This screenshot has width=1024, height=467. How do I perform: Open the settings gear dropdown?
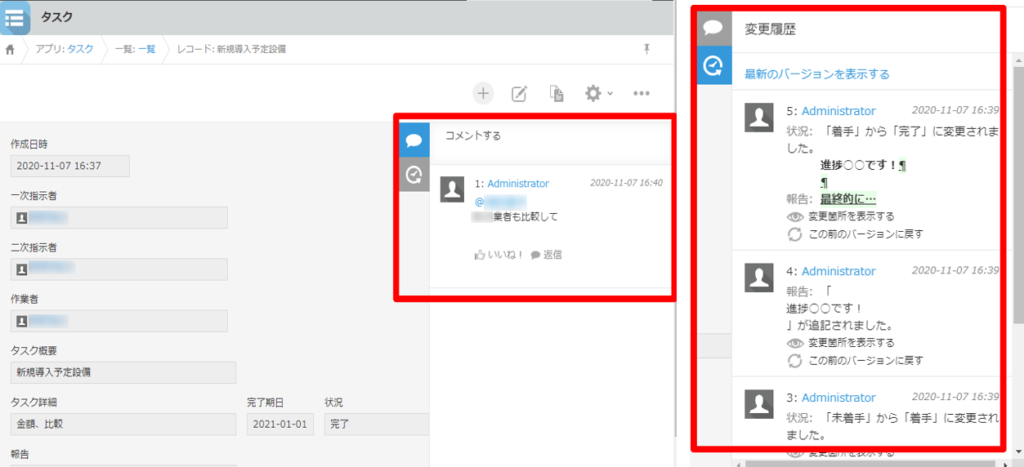[x=598, y=93]
